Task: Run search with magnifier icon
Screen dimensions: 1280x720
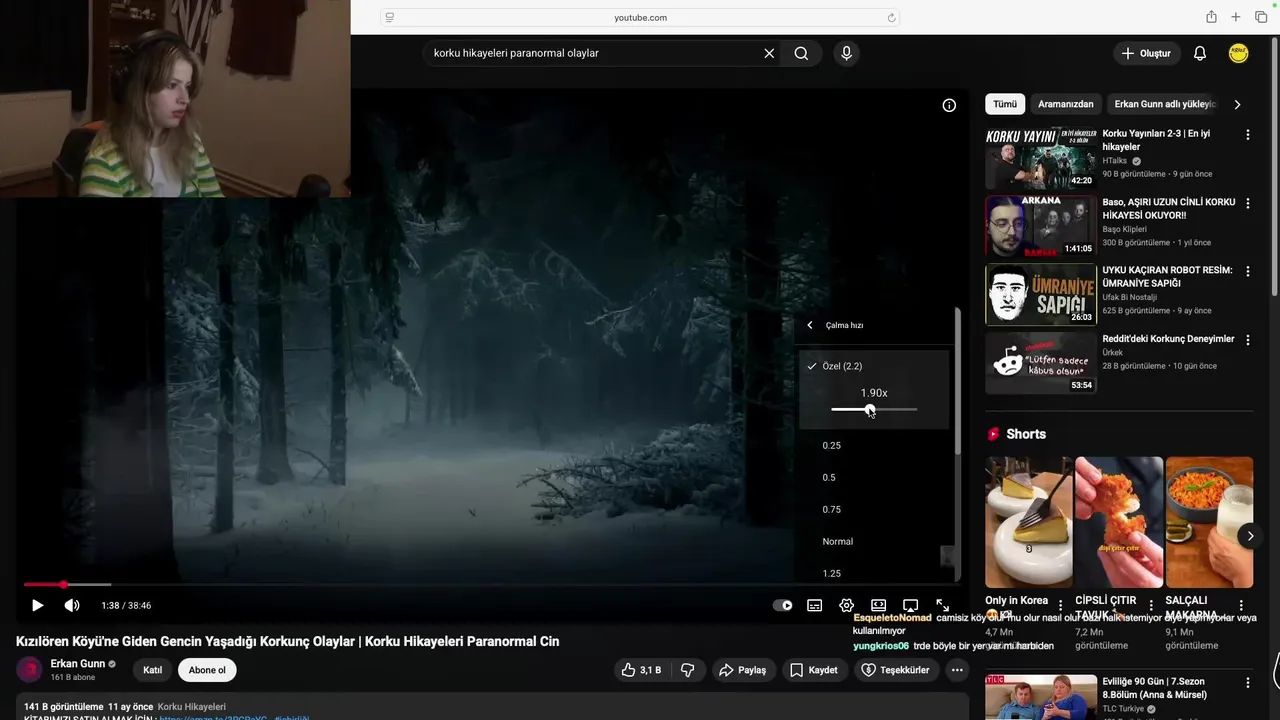Action: (x=801, y=53)
